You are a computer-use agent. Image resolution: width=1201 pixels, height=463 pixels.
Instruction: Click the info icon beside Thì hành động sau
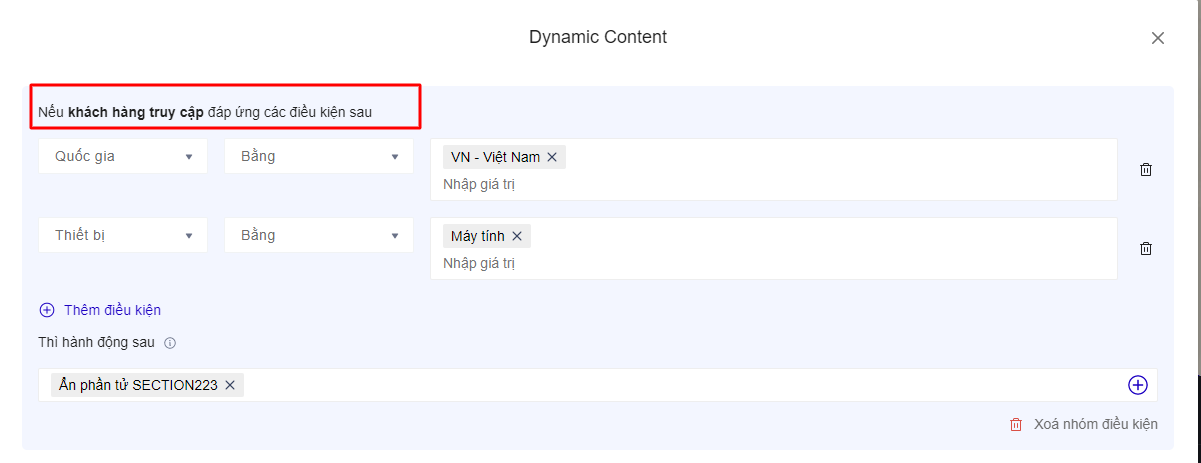tap(170, 343)
